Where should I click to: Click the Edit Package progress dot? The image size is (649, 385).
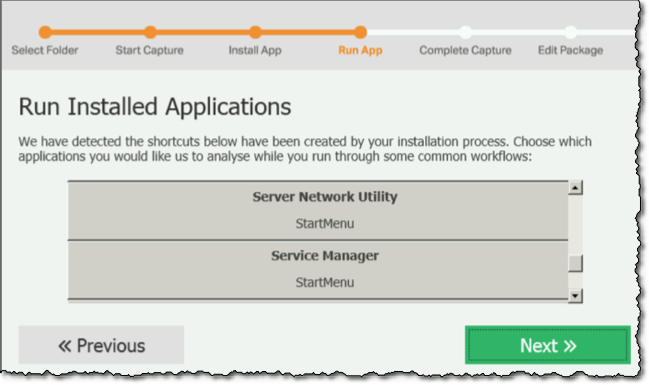tap(571, 32)
